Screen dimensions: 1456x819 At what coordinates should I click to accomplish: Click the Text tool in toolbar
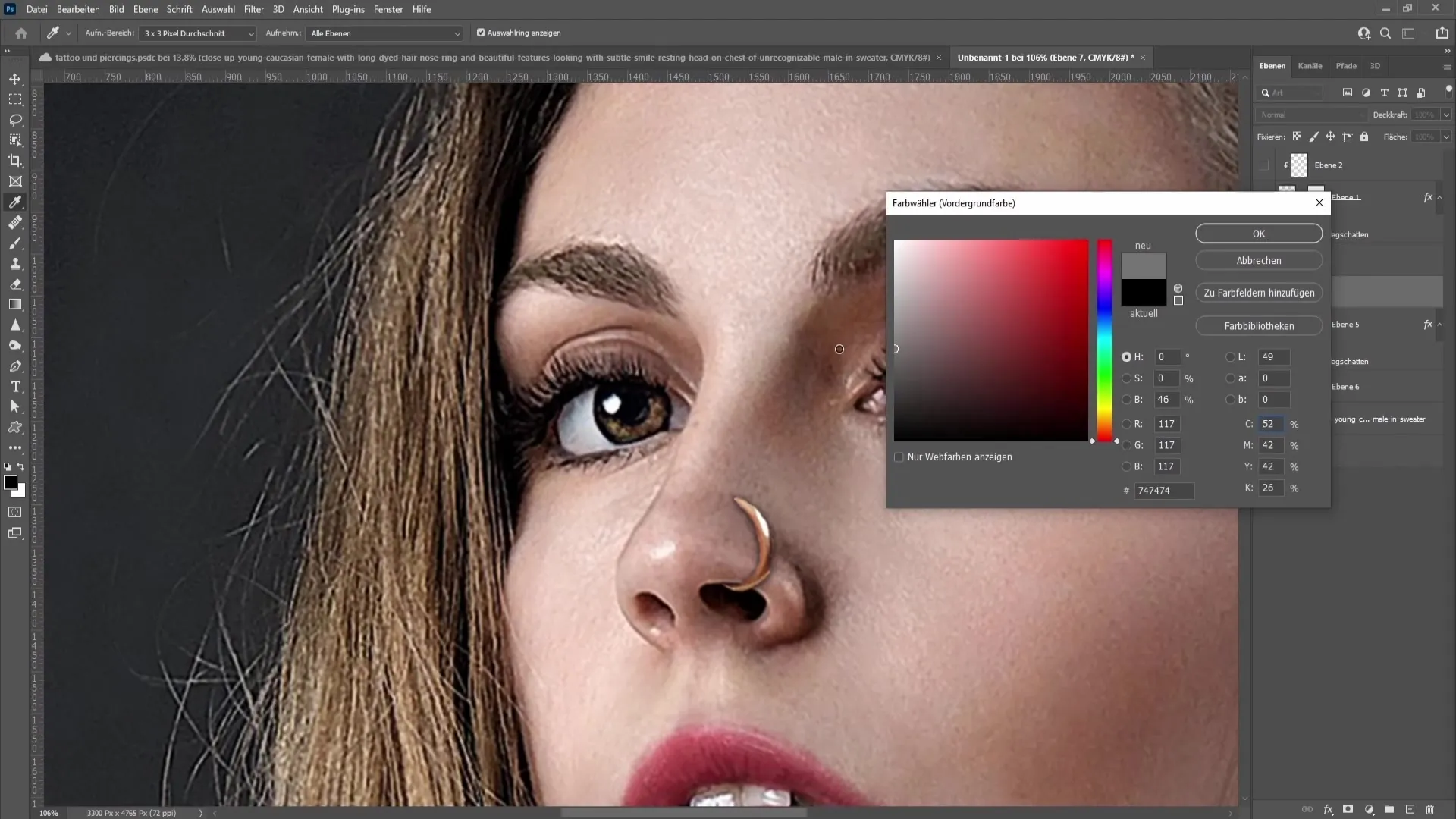pos(15,386)
